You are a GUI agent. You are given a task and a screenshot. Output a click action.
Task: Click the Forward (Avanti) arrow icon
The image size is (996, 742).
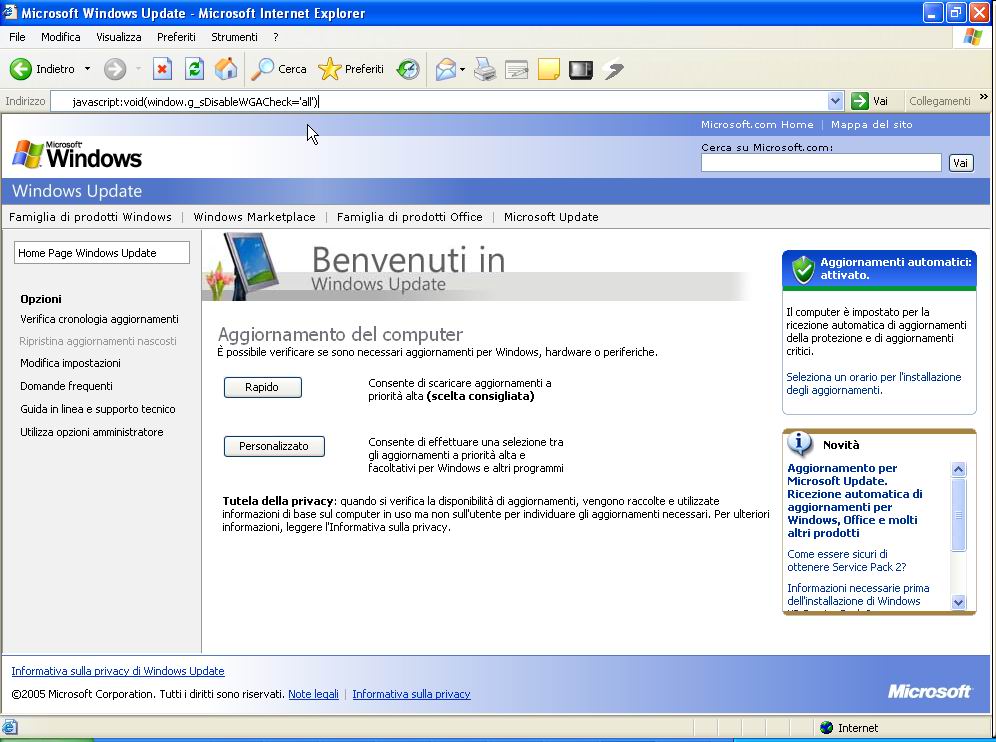[x=115, y=69]
